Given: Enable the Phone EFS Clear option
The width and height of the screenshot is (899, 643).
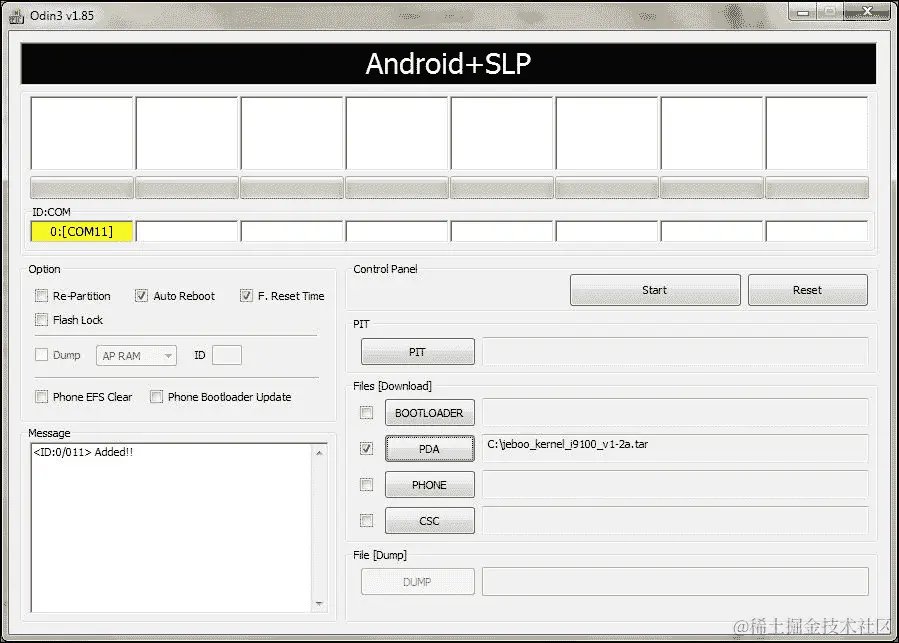Looking at the screenshot, I should tap(41, 396).
